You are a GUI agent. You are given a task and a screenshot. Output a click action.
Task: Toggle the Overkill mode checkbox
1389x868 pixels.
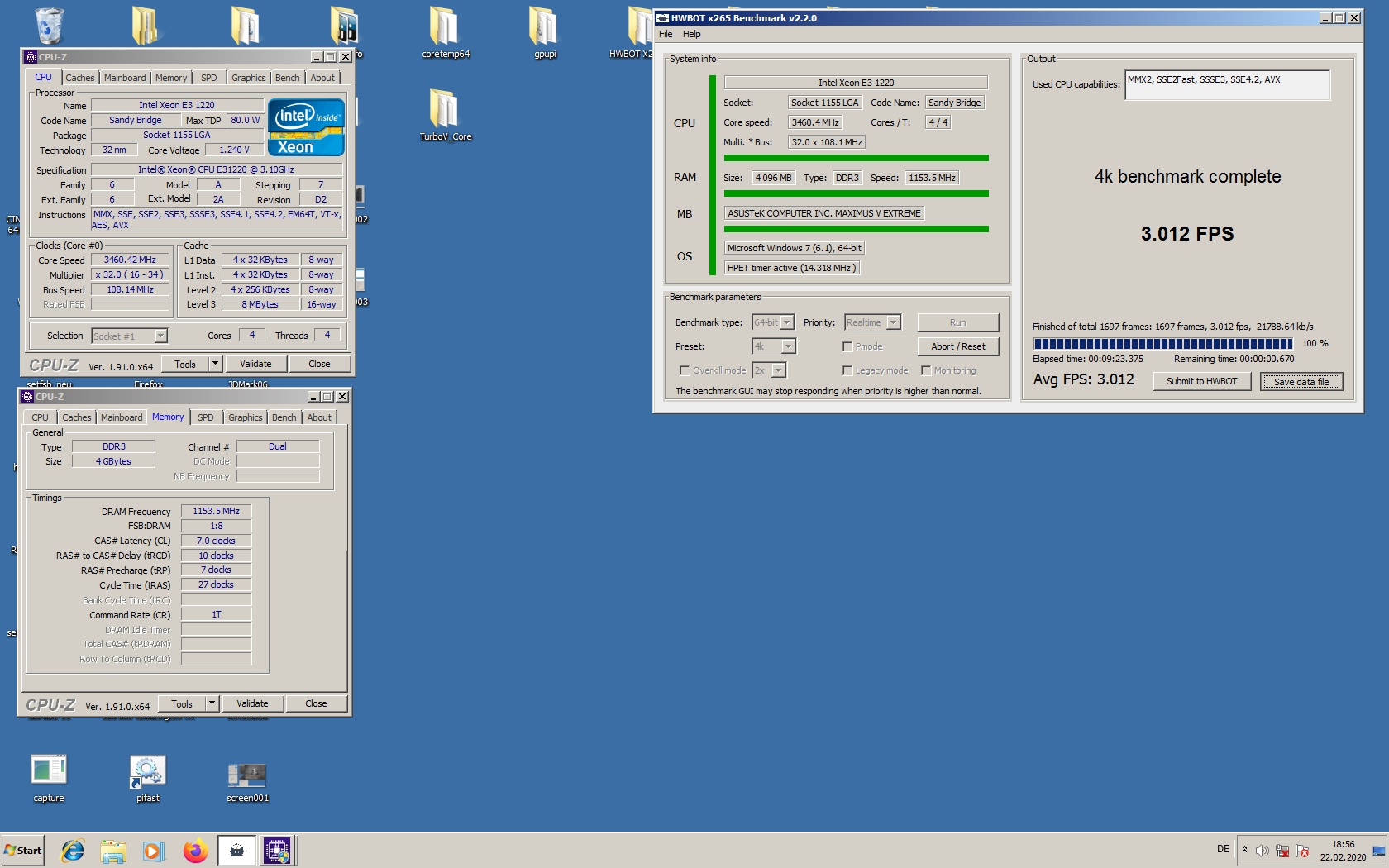[x=684, y=370]
